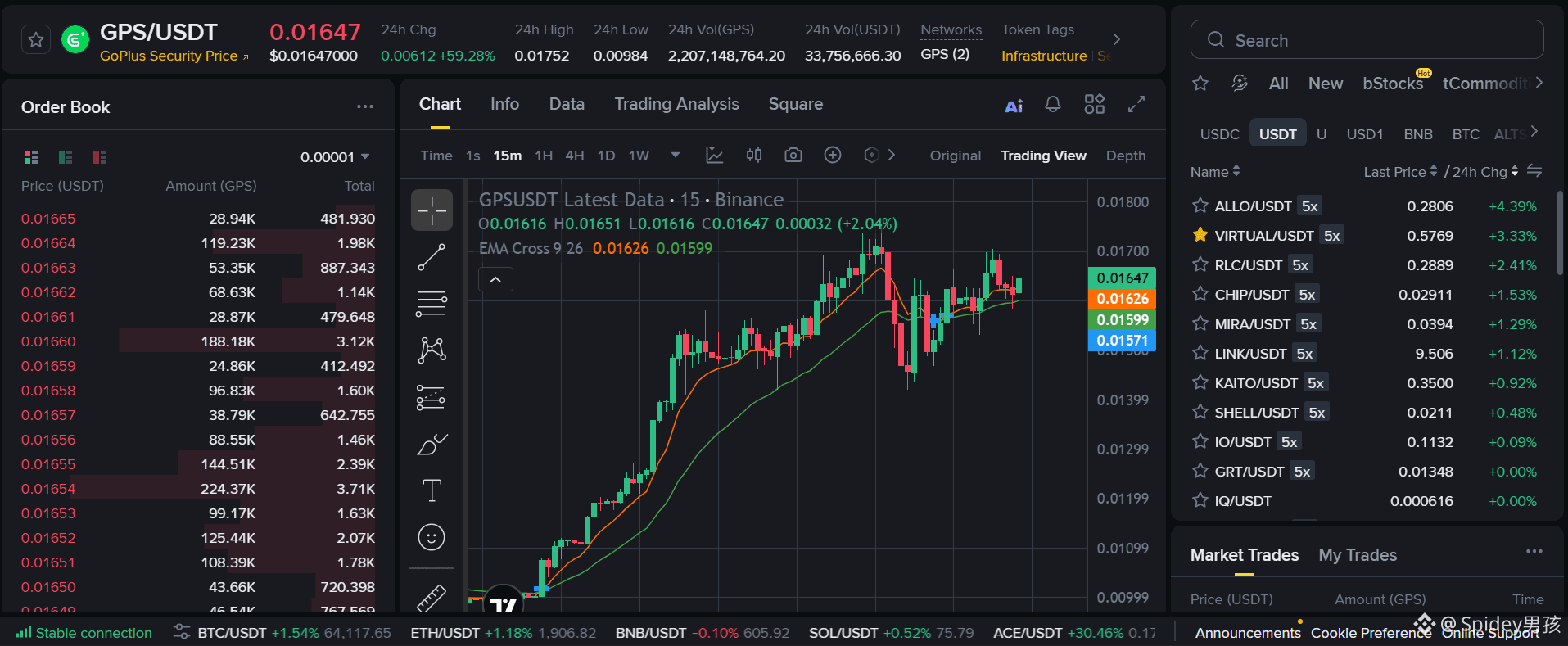Select the brush drawing tool
The image size is (1568, 646).
[x=432, y=444]
